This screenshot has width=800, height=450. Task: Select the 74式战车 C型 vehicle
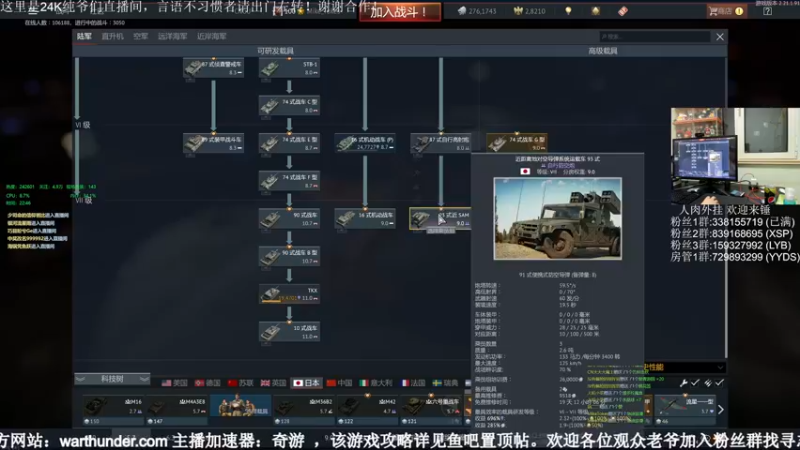(289, 106)
